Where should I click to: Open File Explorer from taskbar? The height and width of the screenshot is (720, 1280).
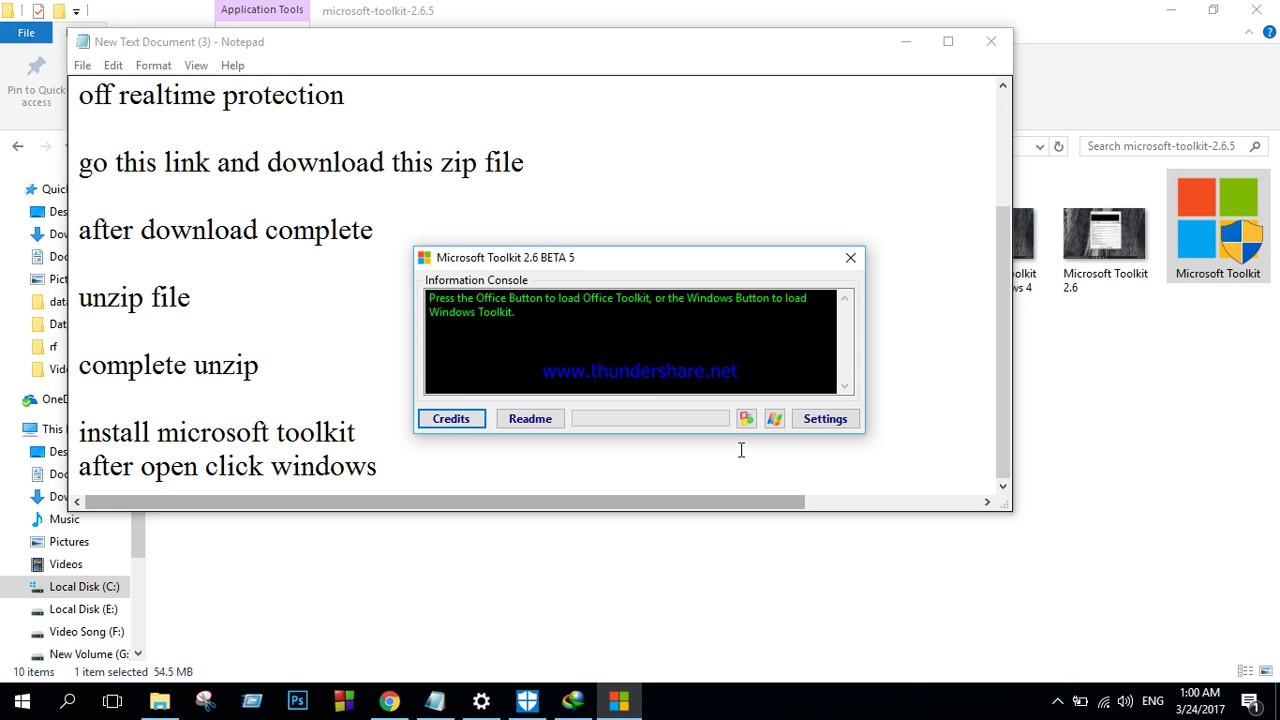tap(160, 701)
